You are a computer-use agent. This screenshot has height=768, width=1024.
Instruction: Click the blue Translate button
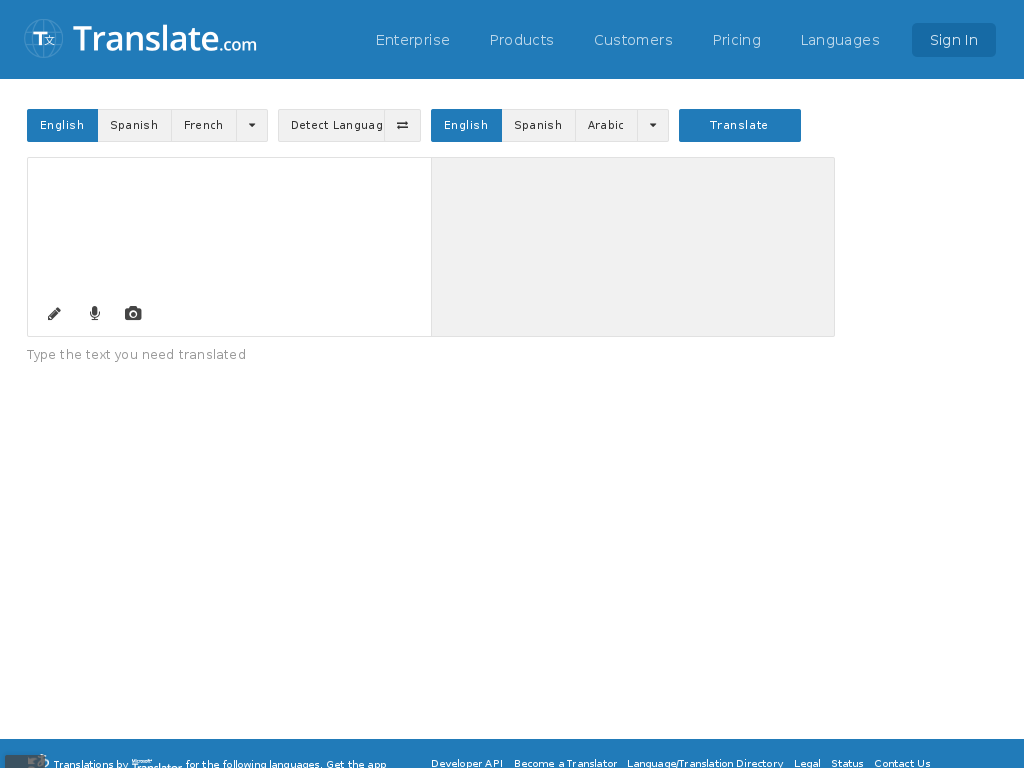739,126
